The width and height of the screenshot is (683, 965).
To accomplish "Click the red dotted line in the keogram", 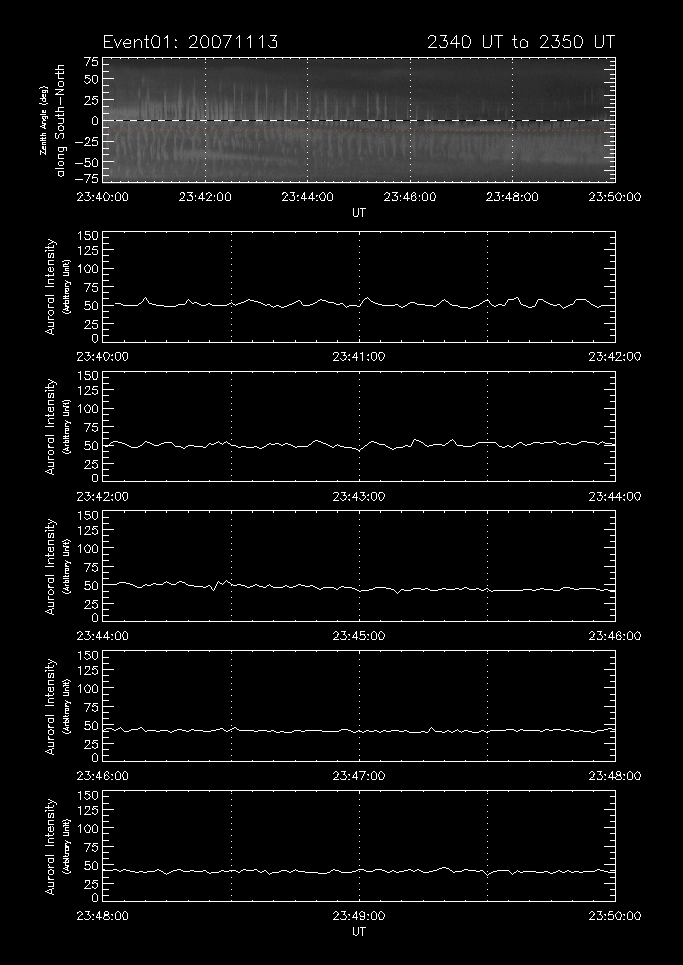I will [x=359, y=130].
